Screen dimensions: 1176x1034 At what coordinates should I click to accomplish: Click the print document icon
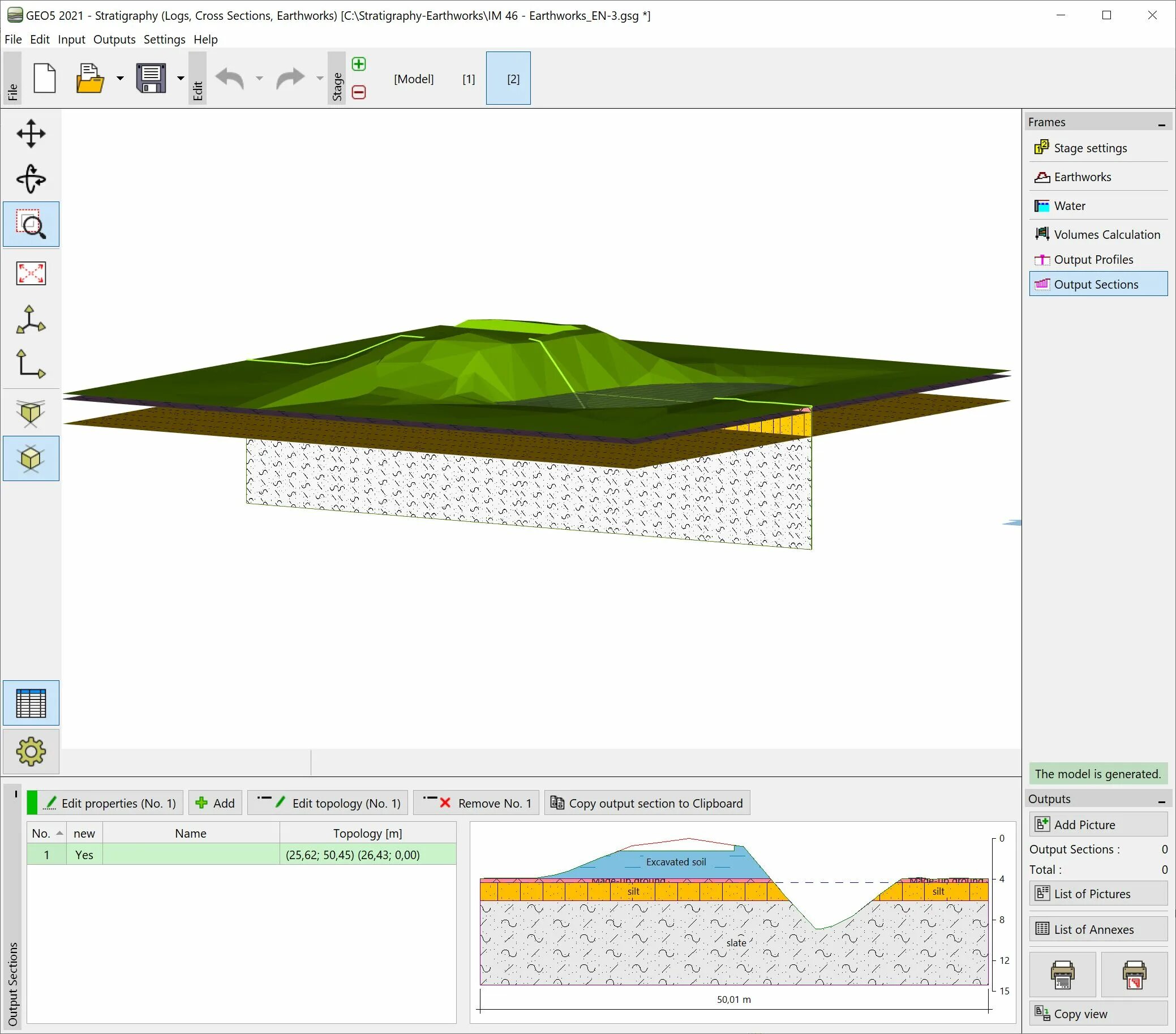click(1062, 975)
